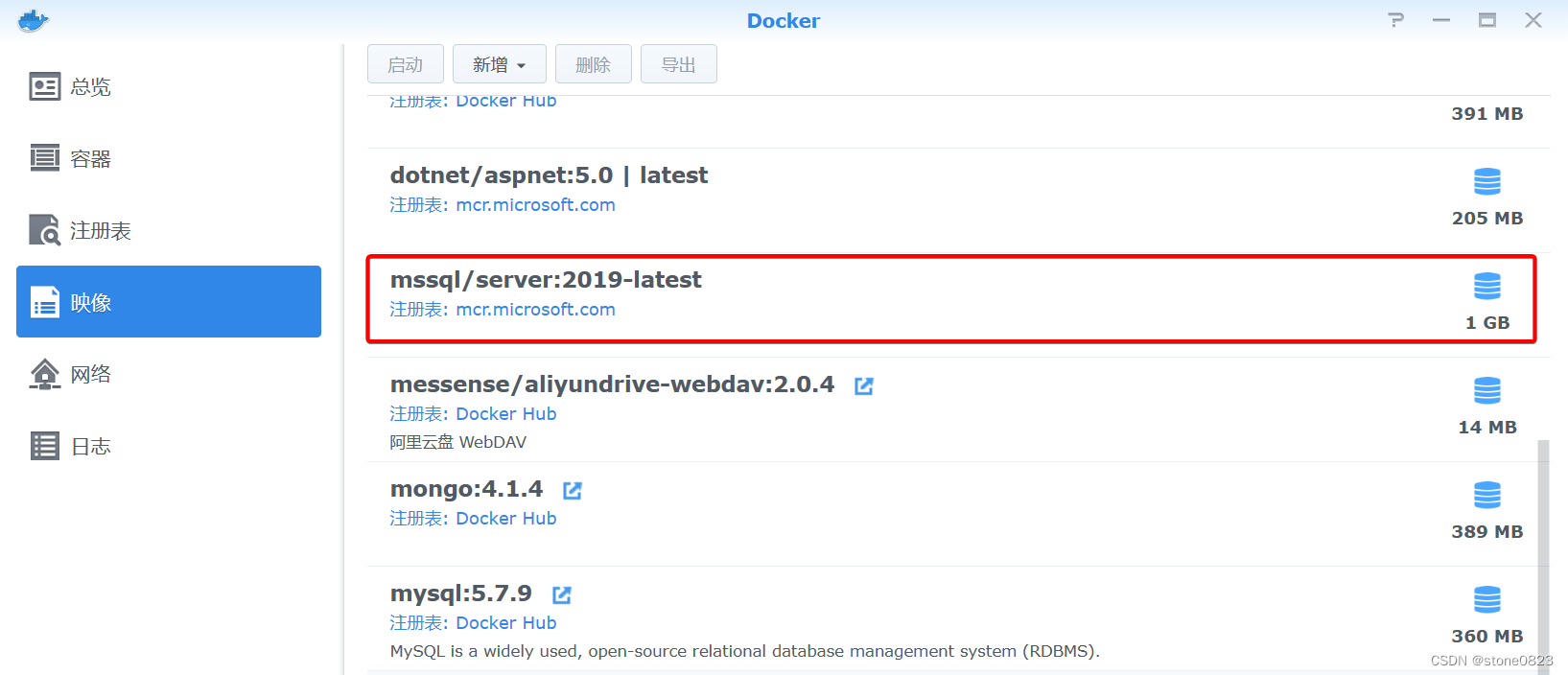Switch to 容器 container tab label
The height and width of the screenshot is (675, 1568).
(x=91, y=159)
